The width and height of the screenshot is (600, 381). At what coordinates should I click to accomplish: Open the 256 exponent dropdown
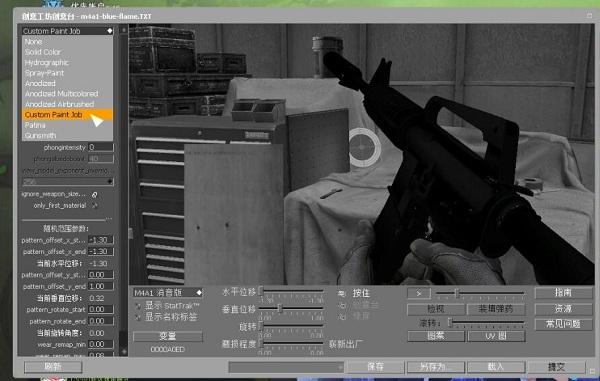coord(68,182)
